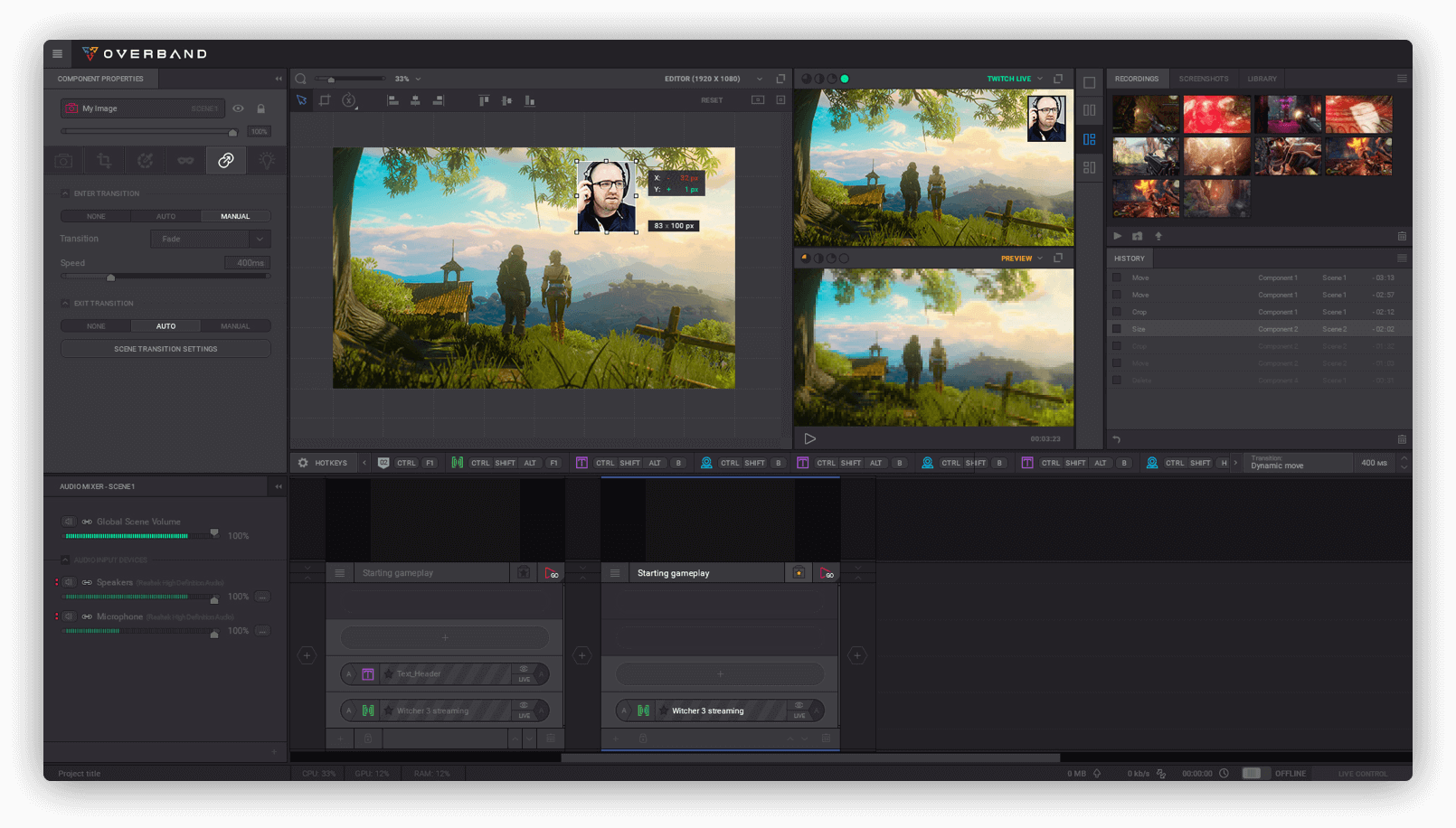Open the mask properties tab
This screenshot has height=828, width=1456.
coord(185,161)
